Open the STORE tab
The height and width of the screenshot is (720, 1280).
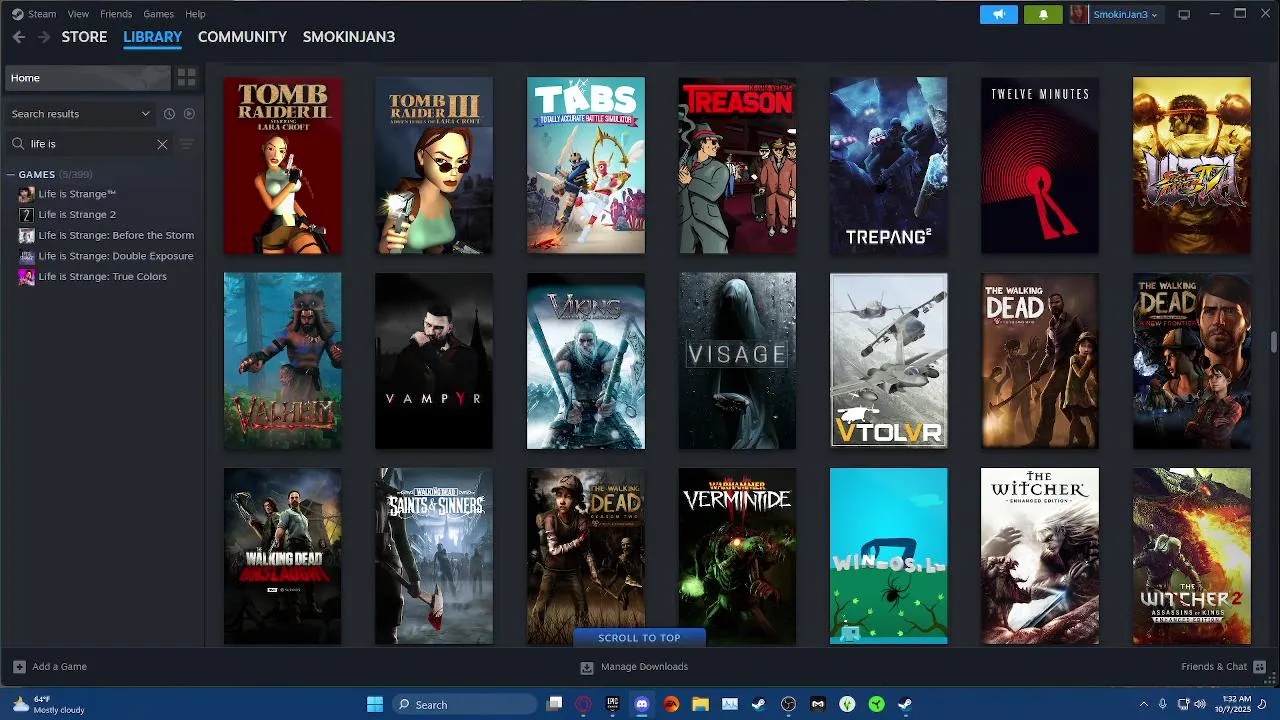84,37
